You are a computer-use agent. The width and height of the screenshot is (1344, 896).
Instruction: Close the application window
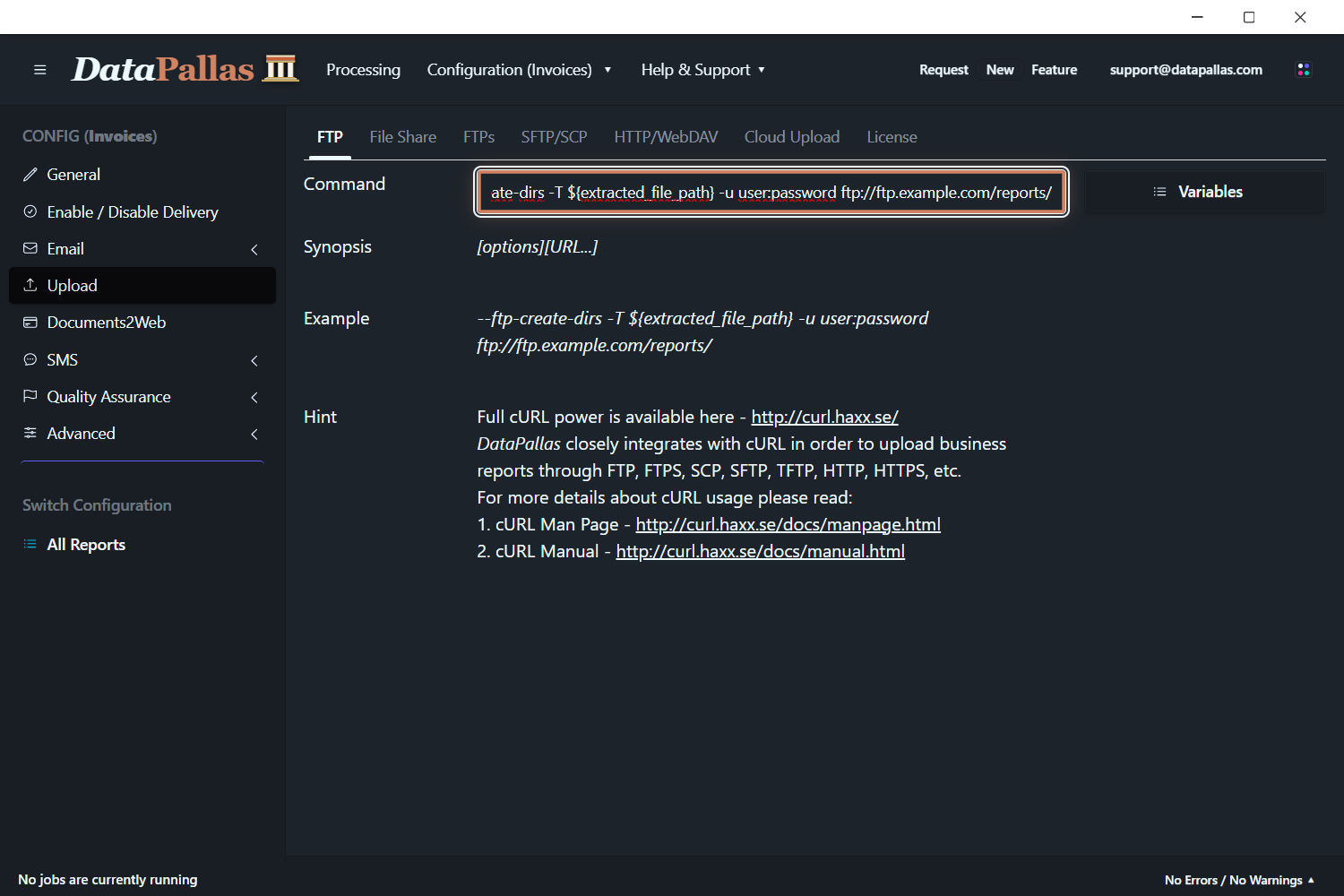coord(1300,17)
